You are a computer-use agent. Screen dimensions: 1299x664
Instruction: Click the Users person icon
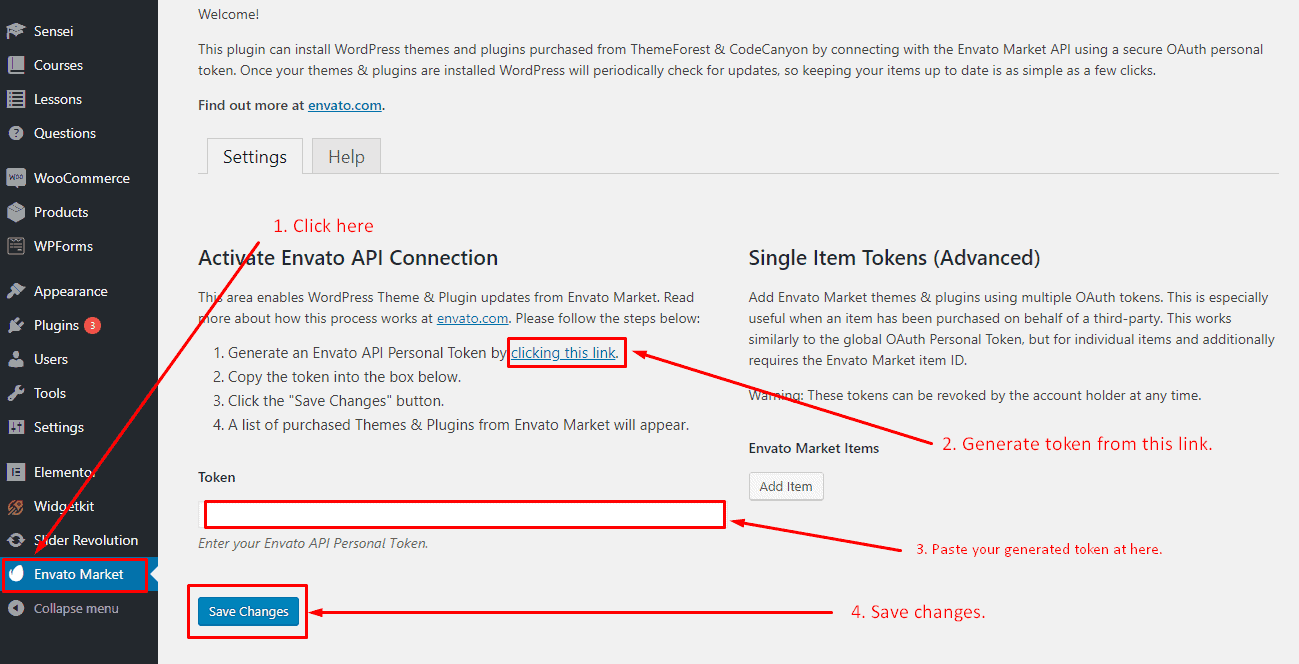pyautogui.click(x=16, y=359)
